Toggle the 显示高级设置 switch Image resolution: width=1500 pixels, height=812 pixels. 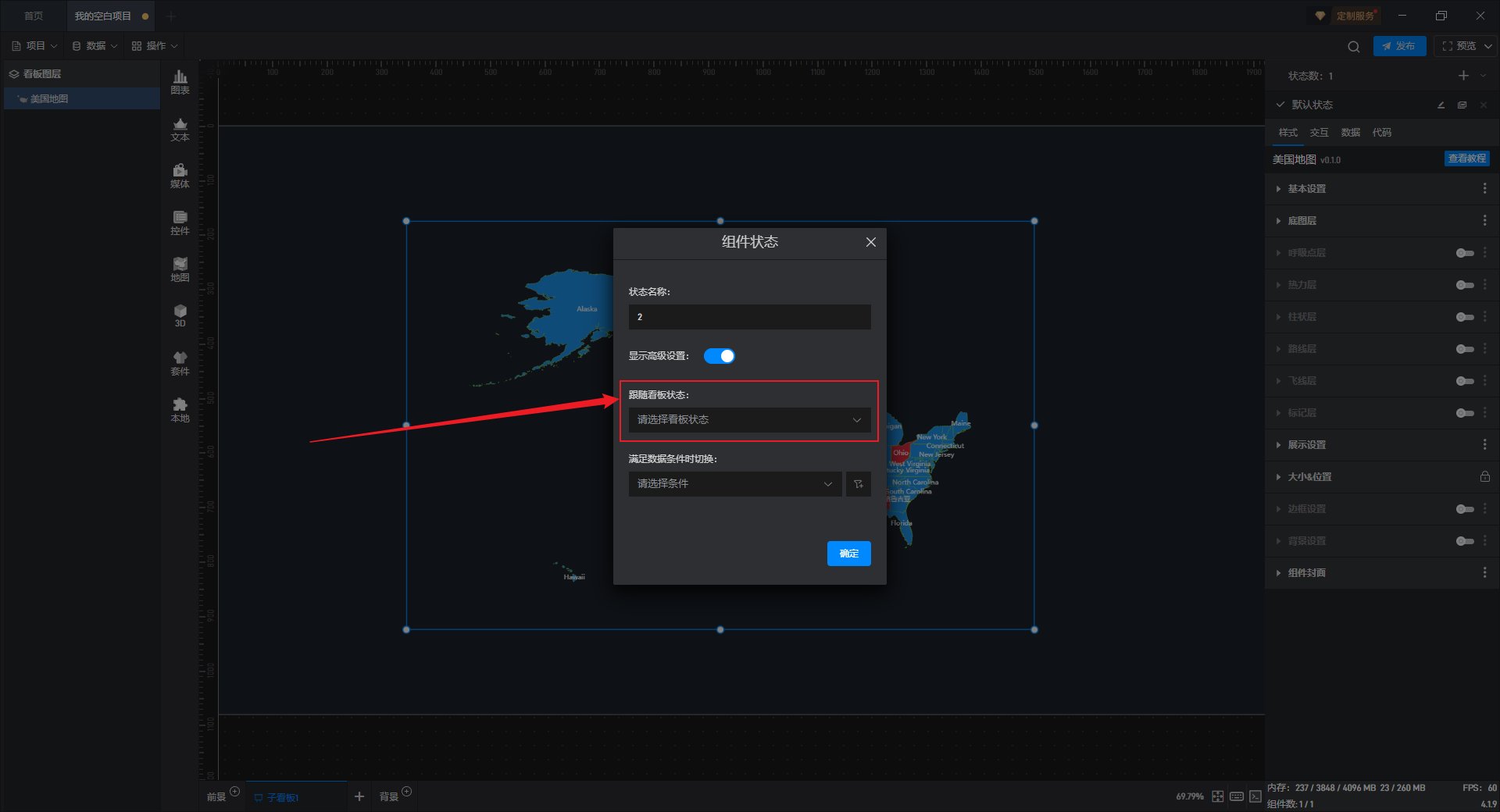click(720, 356)
